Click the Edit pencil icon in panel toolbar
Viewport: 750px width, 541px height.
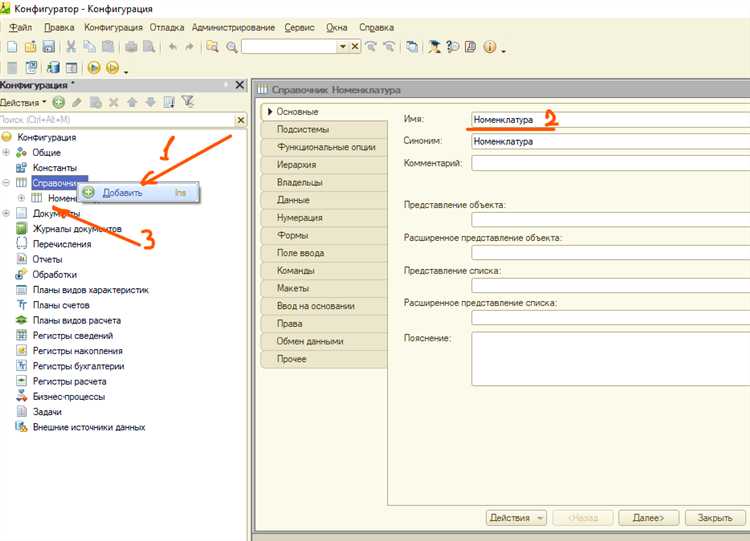pyautogui.click(x=77, y=102)
